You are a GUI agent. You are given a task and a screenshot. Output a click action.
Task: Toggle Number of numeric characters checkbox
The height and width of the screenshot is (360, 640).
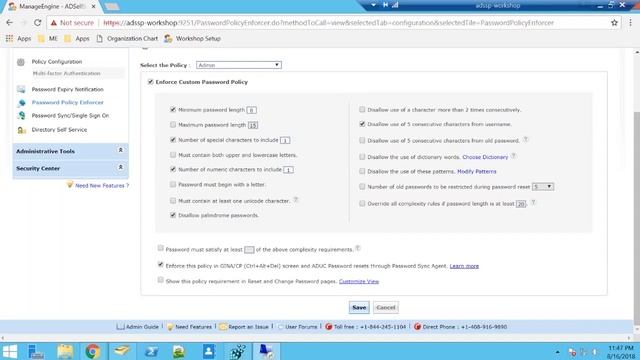[x=173, y=169]
